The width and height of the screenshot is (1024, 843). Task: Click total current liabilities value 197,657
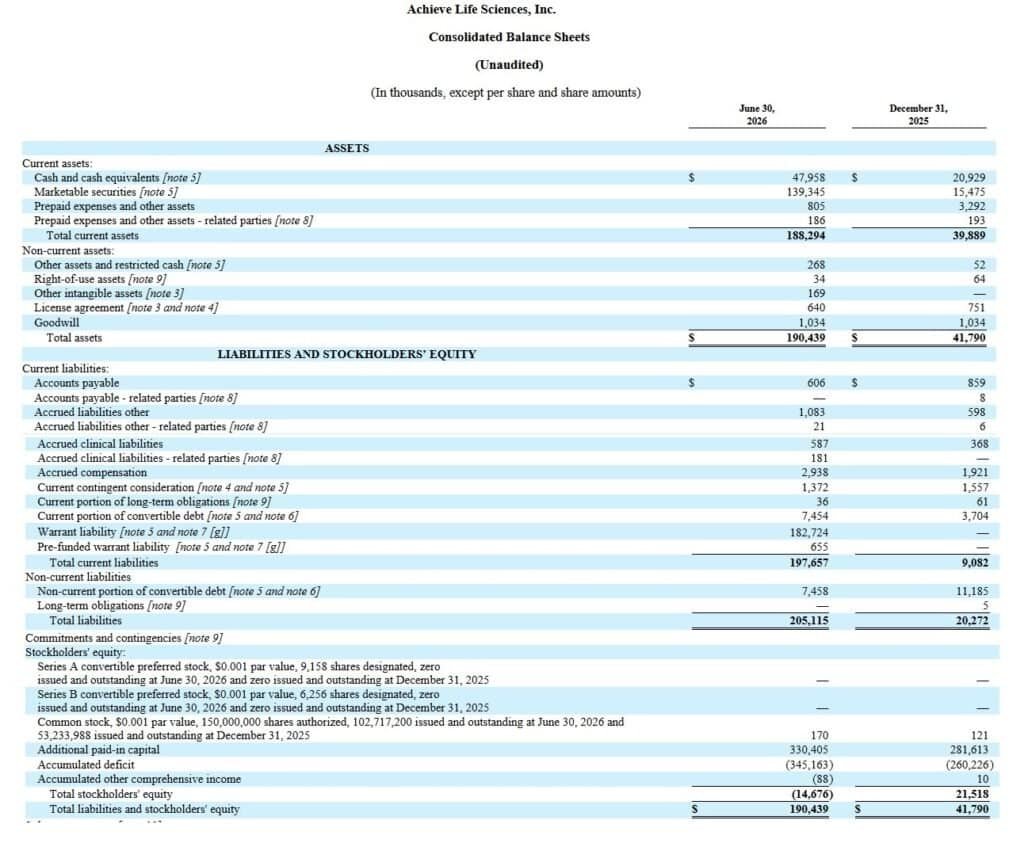click(809, 563)
